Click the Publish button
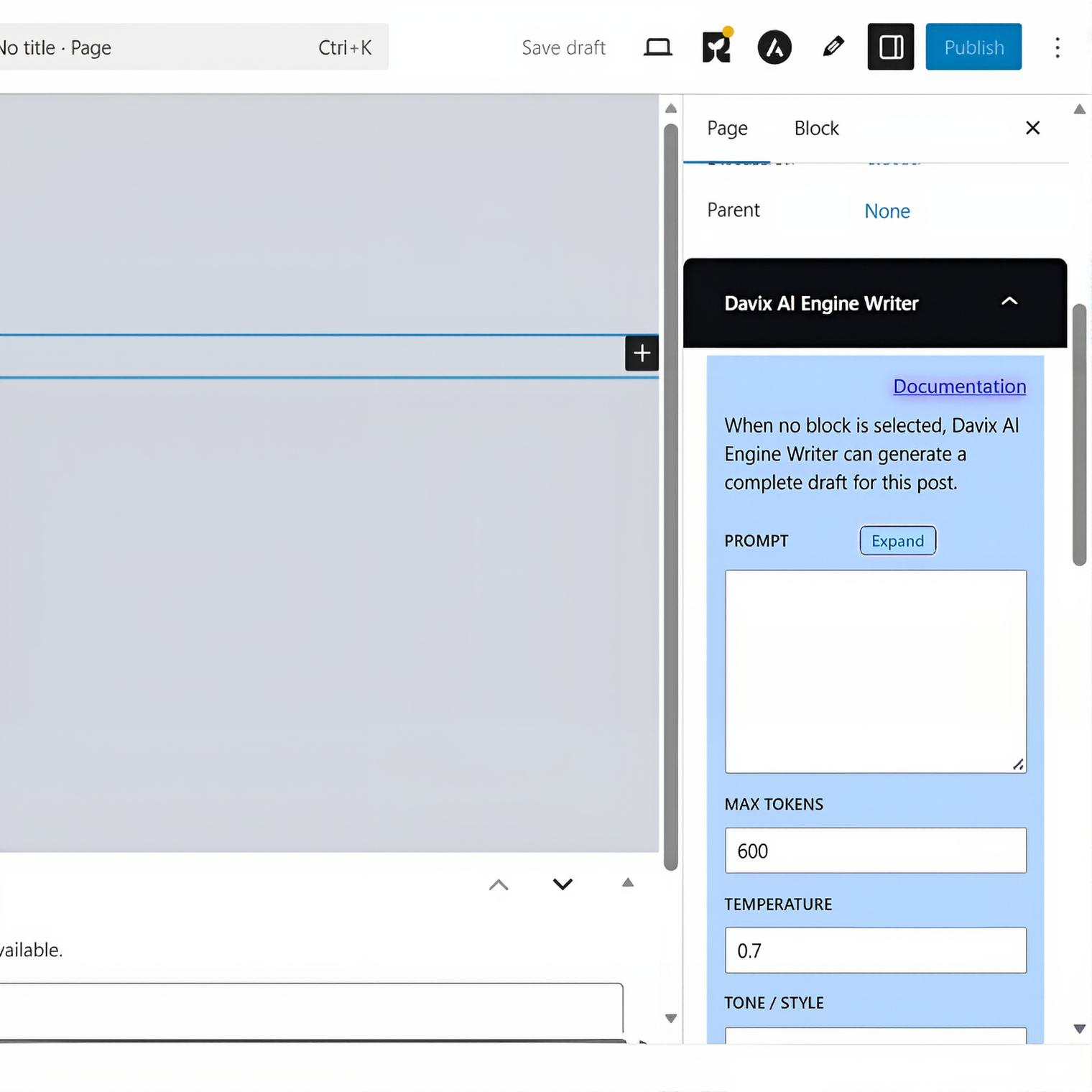 [973, 47]
